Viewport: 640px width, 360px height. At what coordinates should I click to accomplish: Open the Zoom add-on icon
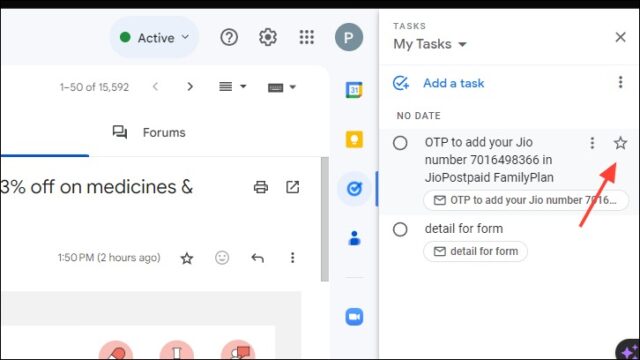click(354, 317)
